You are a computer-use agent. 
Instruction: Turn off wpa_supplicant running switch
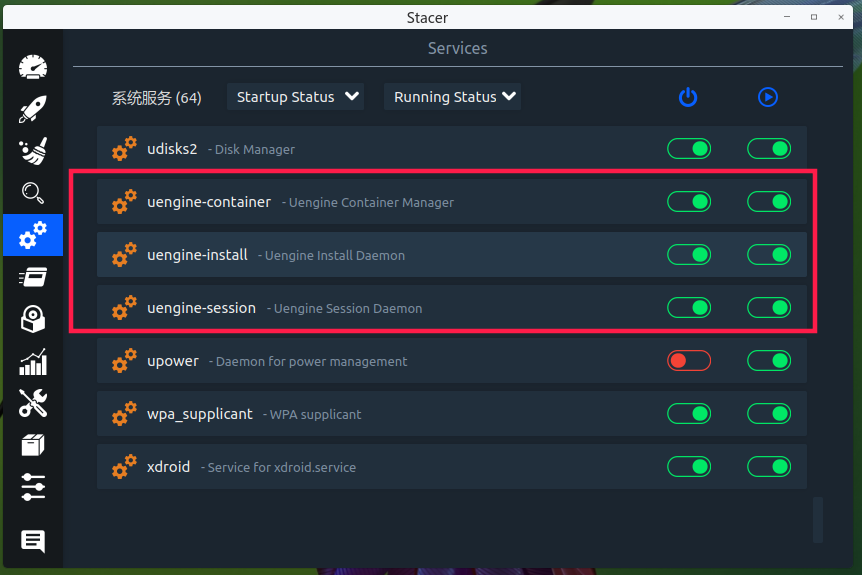(769, 414)
